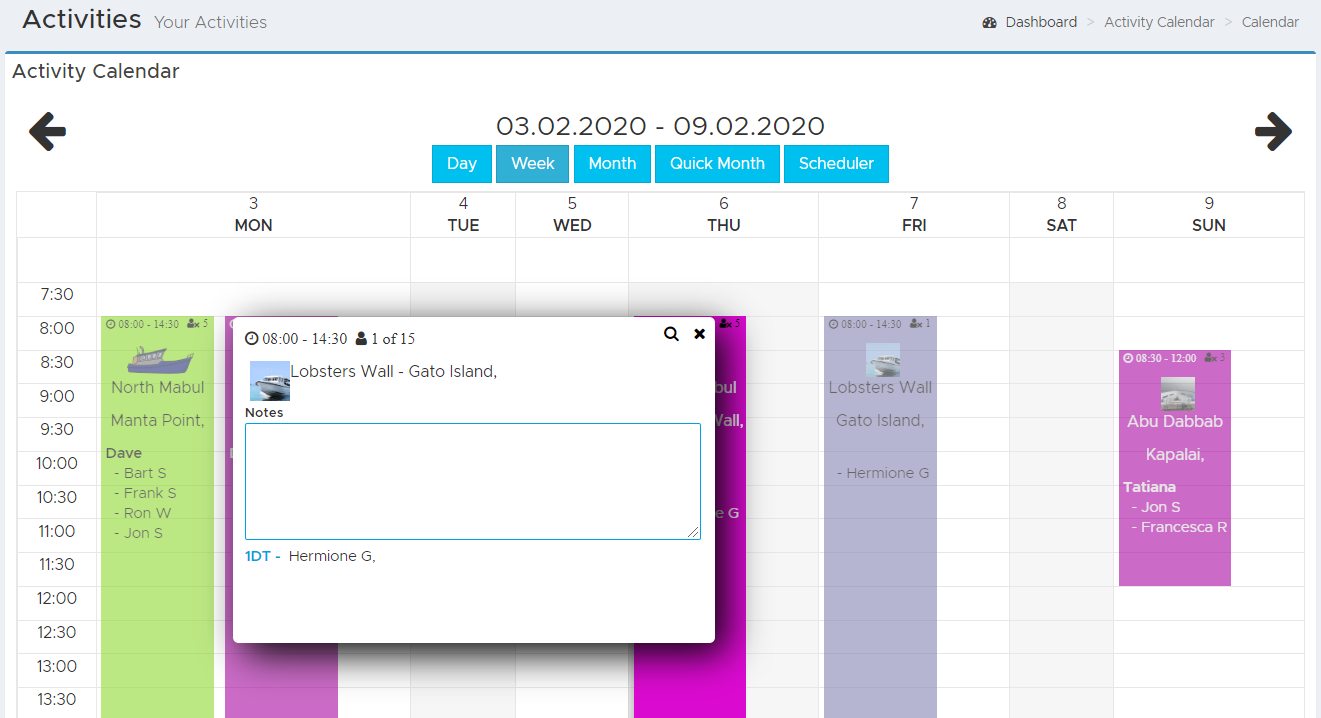Open the Scheduler view
Screen dimensions: 1321x718
836,164
